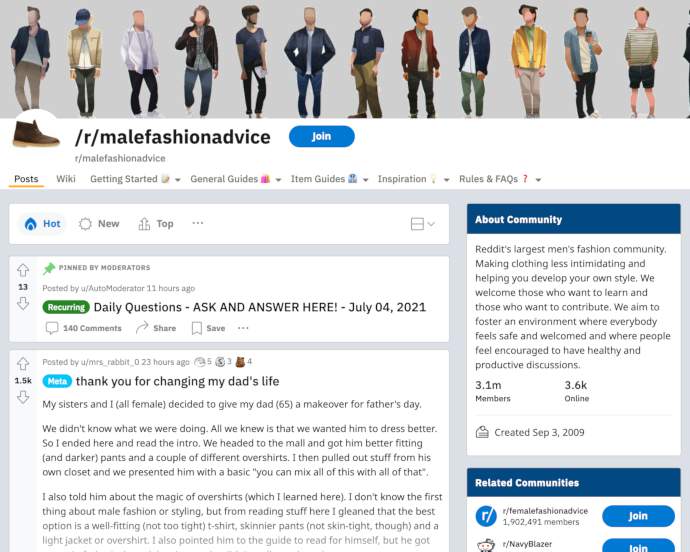The height and width of the screenshot is (552, 690).
Task: Click the Save bookmark icon on the pinned post
Action: tap(197, 328)
